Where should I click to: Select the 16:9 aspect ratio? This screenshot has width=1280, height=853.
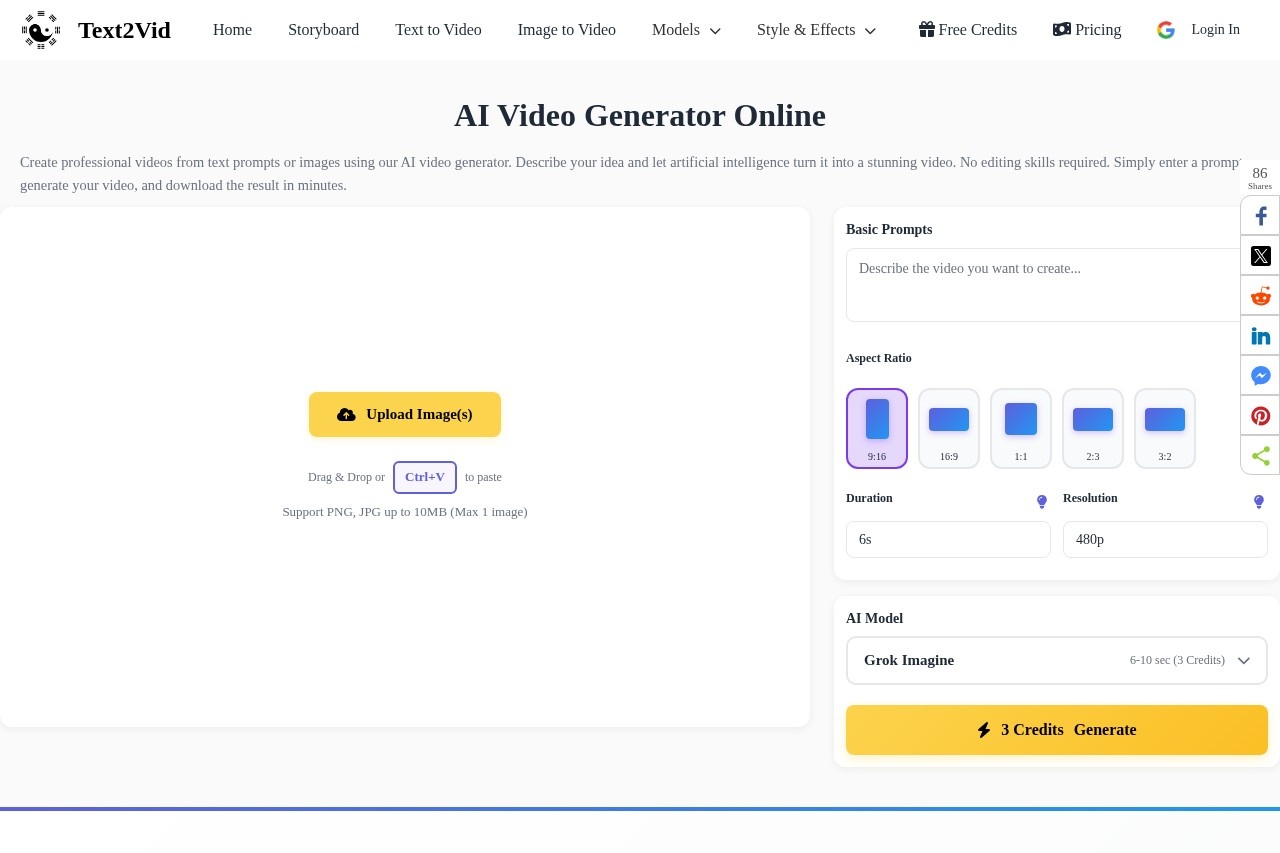(x=949, y=428)
